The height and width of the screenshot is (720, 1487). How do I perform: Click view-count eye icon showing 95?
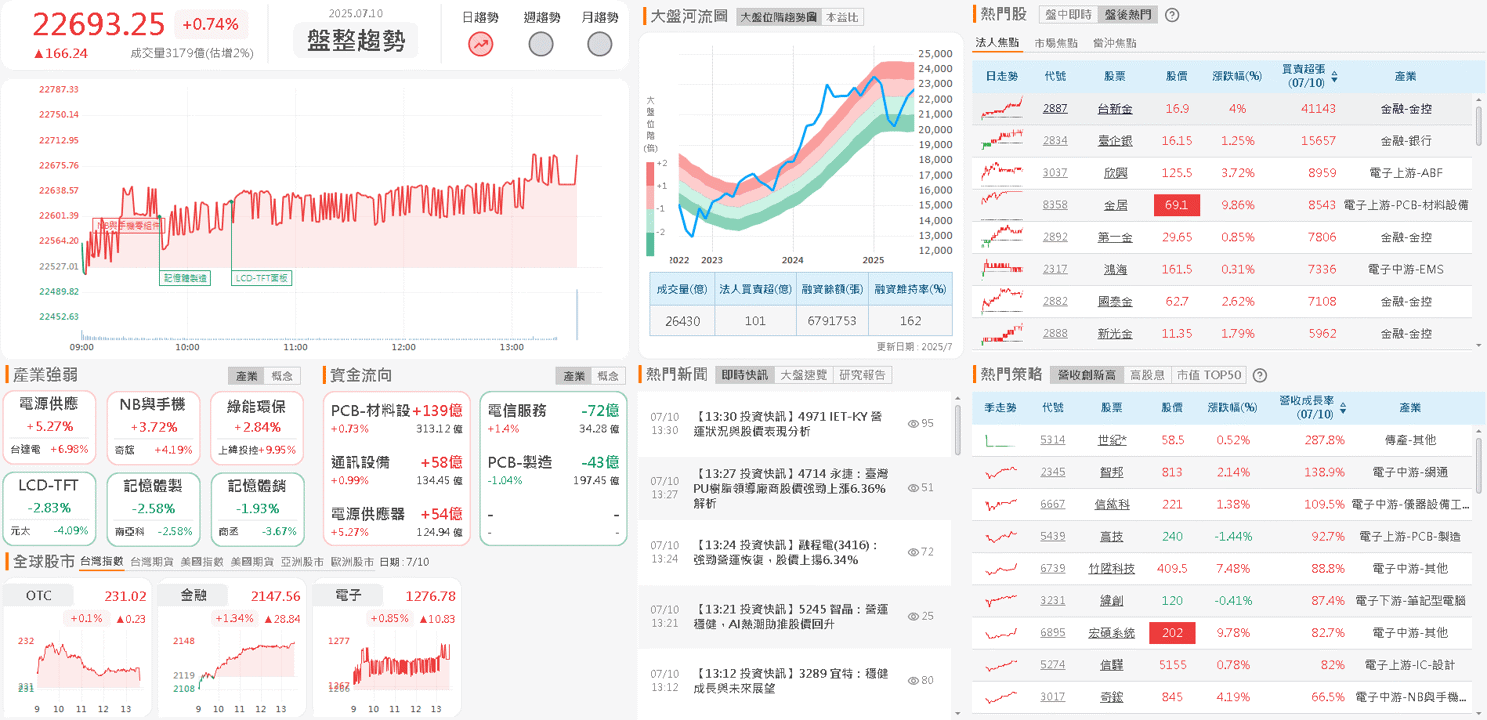913,424
